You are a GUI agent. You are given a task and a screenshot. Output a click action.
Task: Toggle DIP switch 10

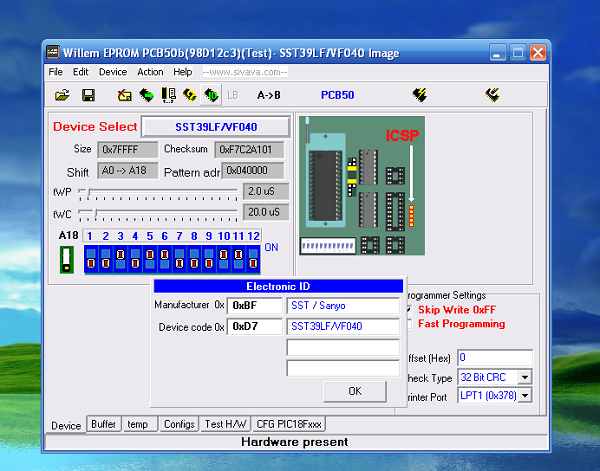224,259
